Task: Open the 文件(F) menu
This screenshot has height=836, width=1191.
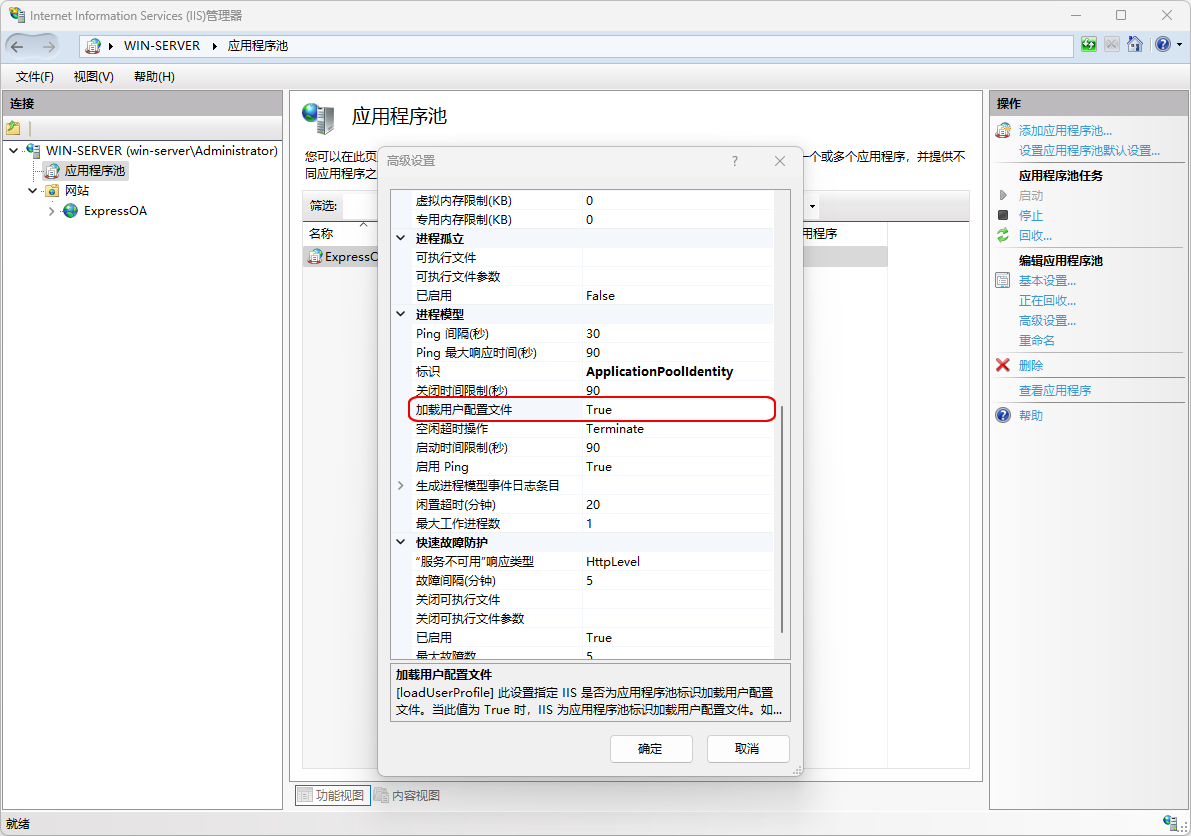Action: (35, 77)
